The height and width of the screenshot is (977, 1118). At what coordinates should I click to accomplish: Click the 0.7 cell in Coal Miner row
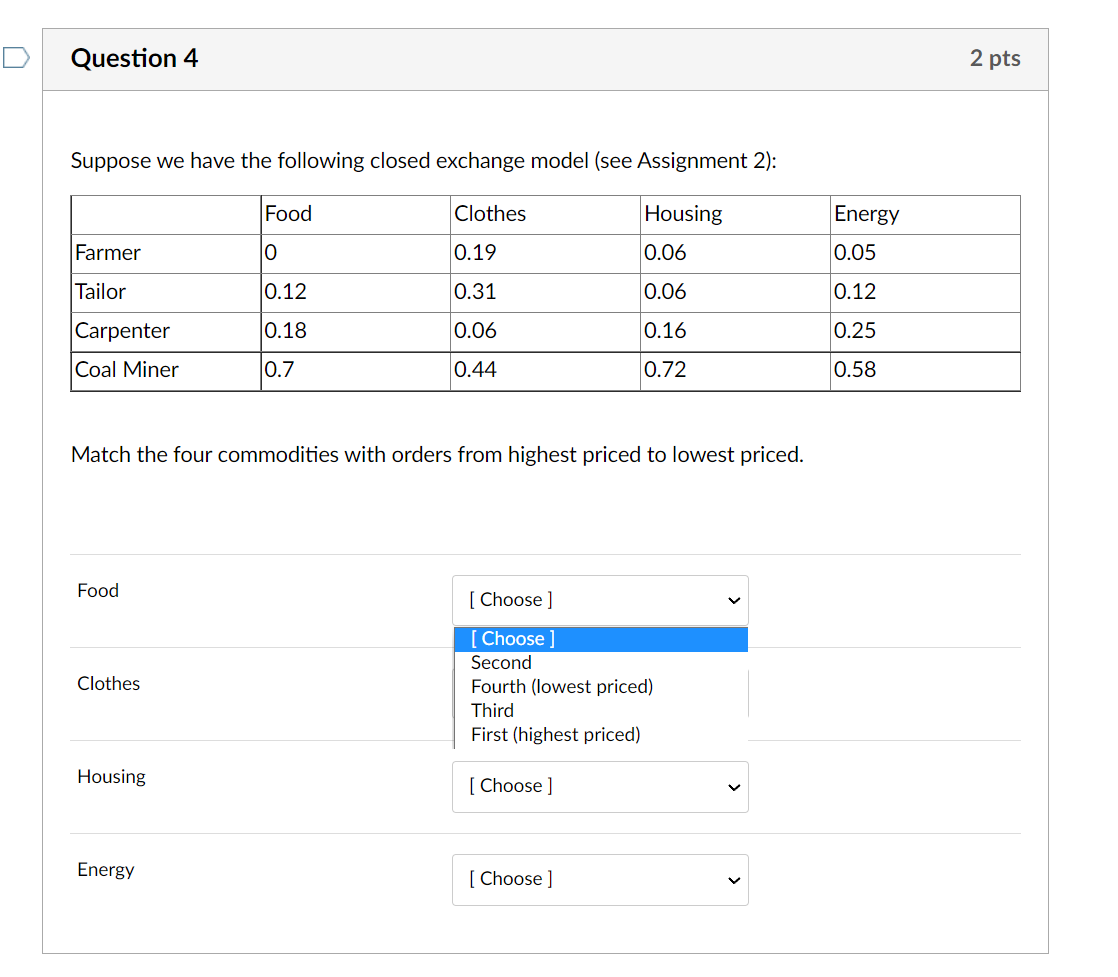pos(356,371)
